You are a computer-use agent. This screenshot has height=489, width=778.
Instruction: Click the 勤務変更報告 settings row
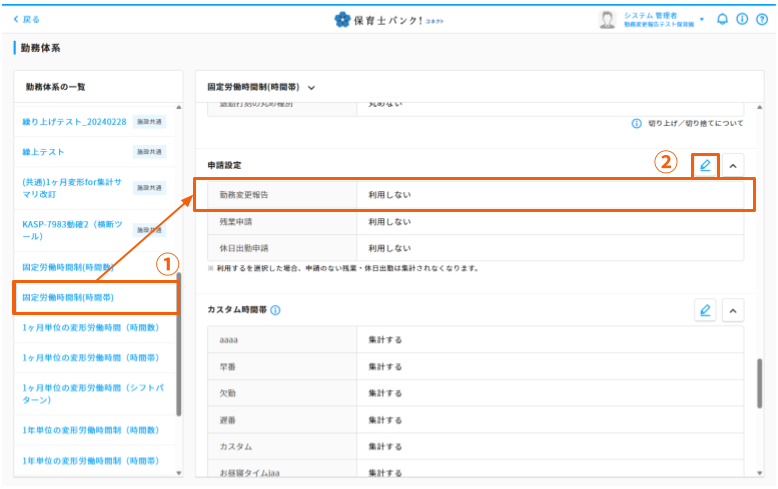coord(474,194)
